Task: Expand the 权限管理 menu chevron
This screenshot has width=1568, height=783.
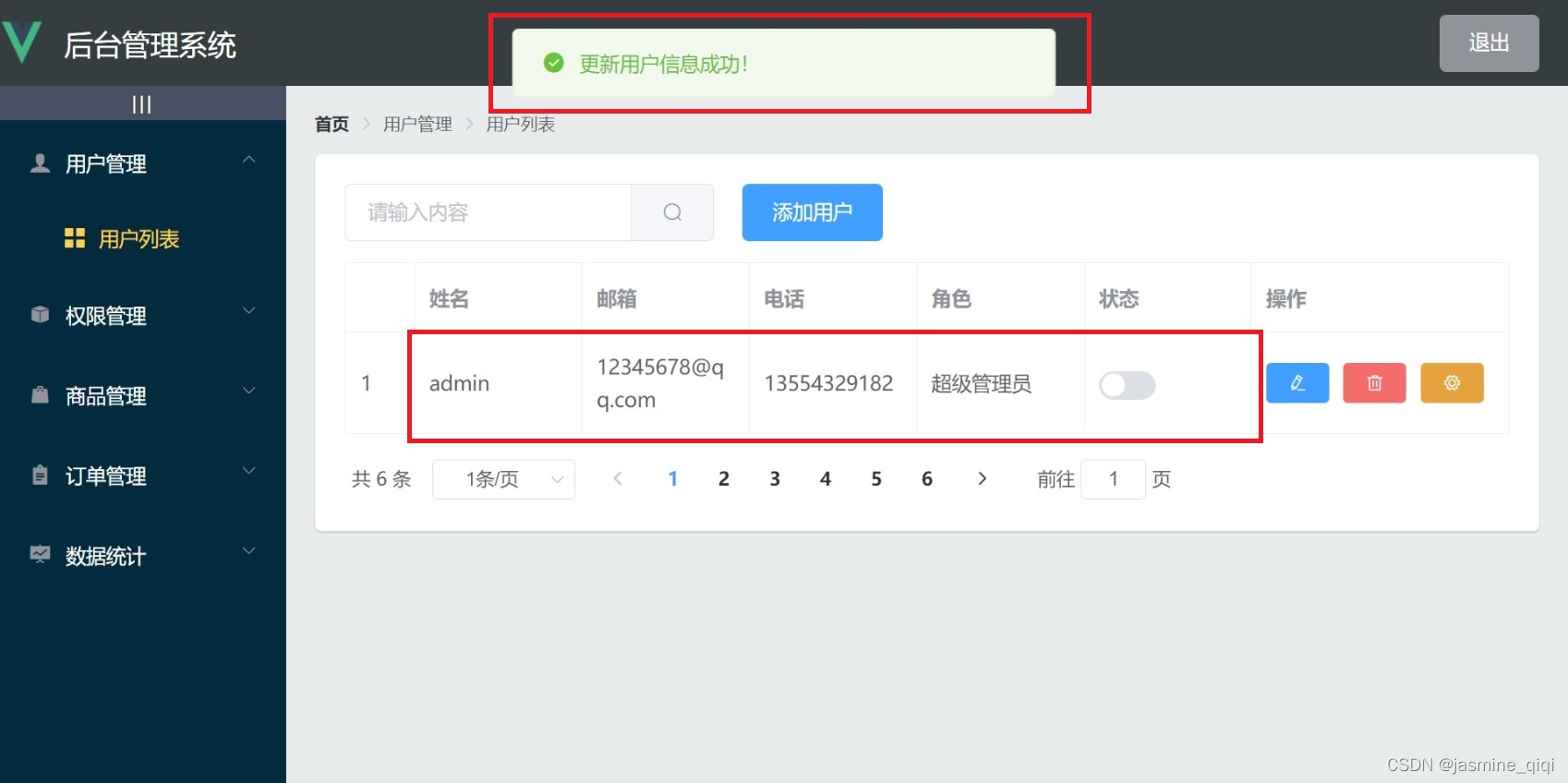Action: 248,311
